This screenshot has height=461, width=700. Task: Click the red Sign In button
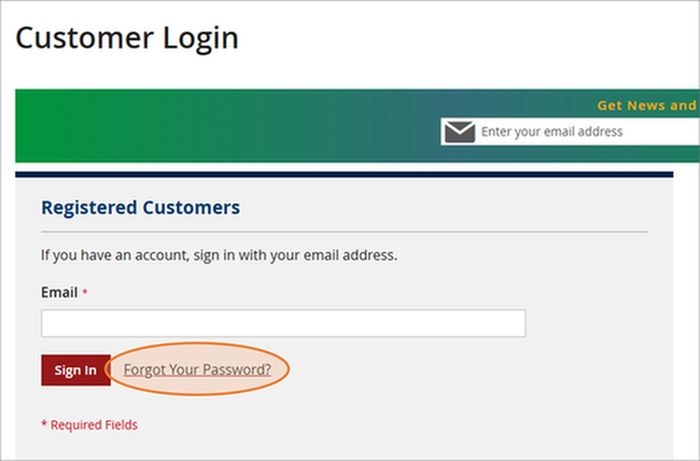(76, 370)
